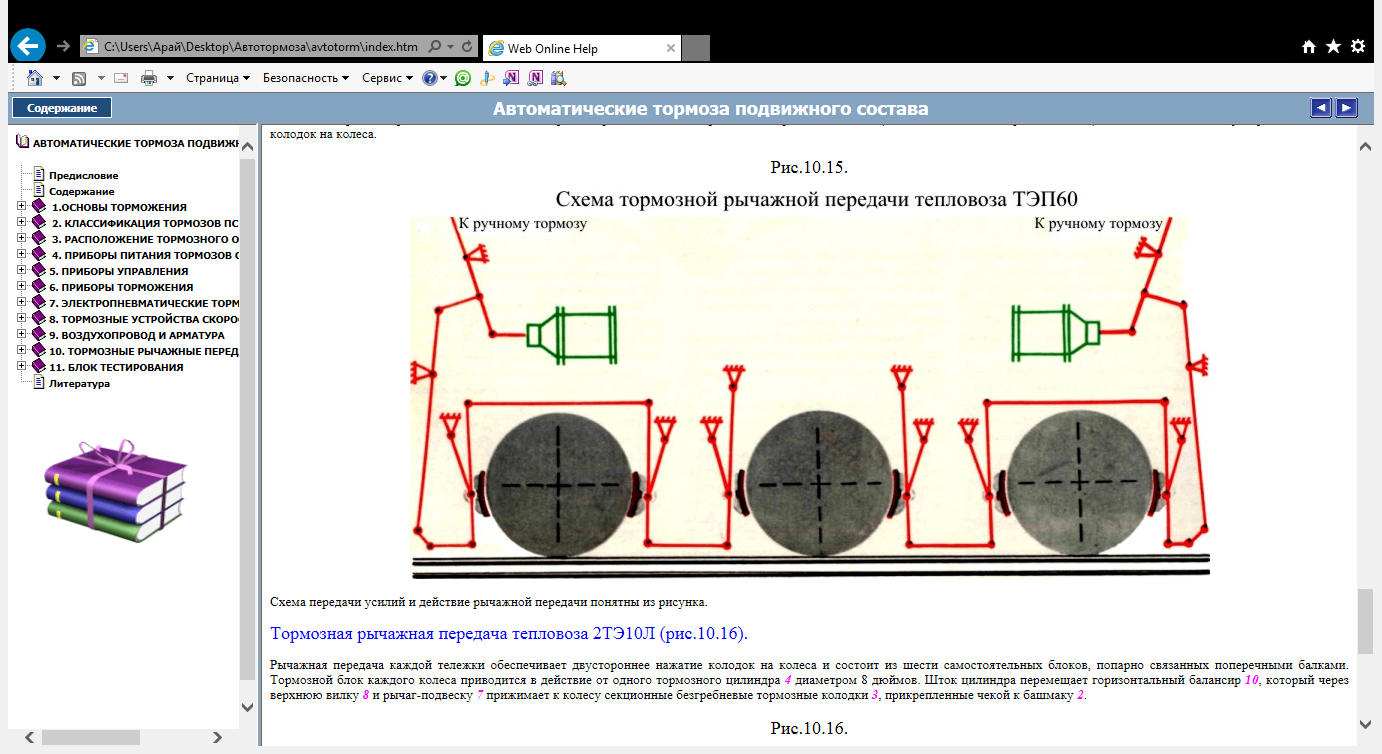
Task: Refresh the page with reload icon
Action: [467, 46]
